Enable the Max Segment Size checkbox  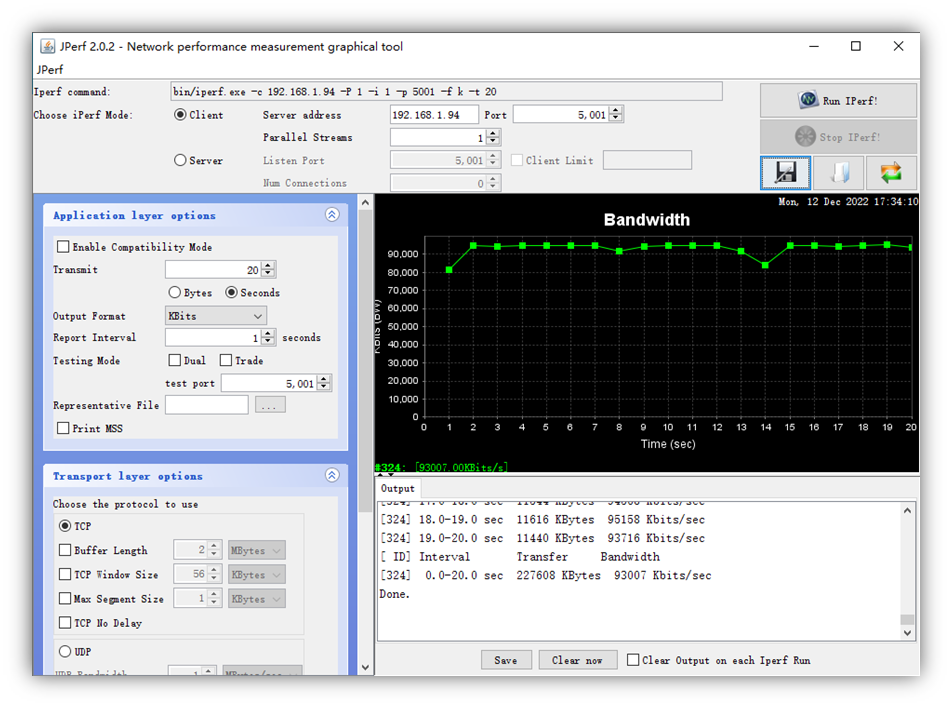(x=65, y=599)
